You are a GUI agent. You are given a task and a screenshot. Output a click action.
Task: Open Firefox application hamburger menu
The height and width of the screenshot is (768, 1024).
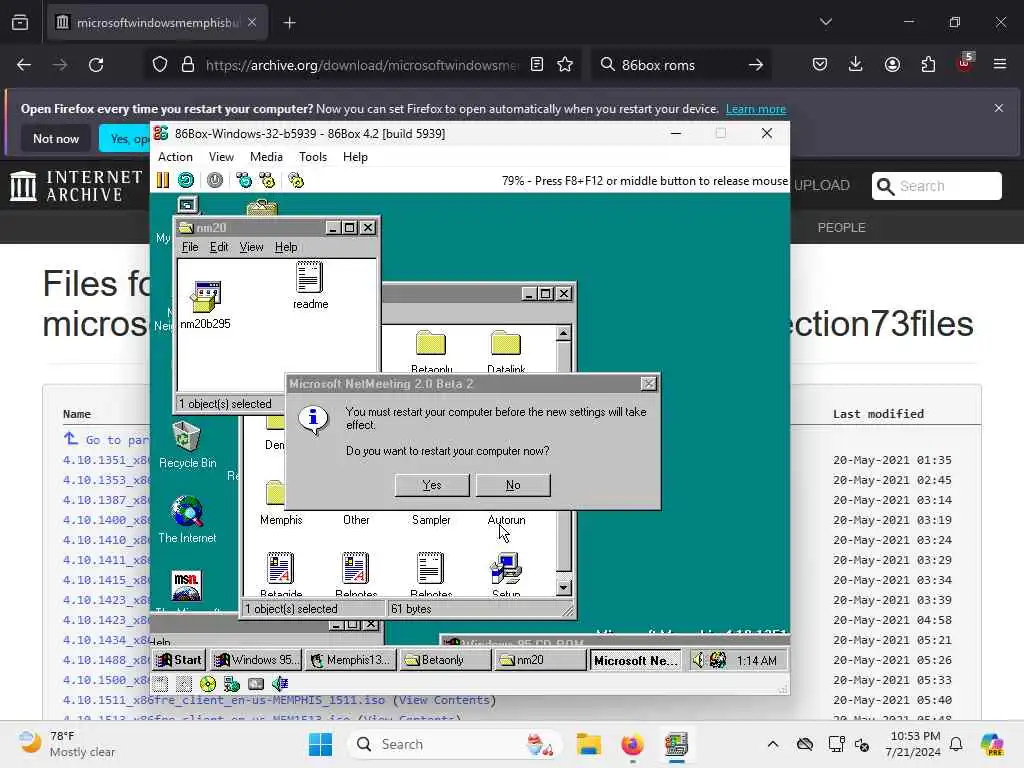click(x=1000, y=64)
